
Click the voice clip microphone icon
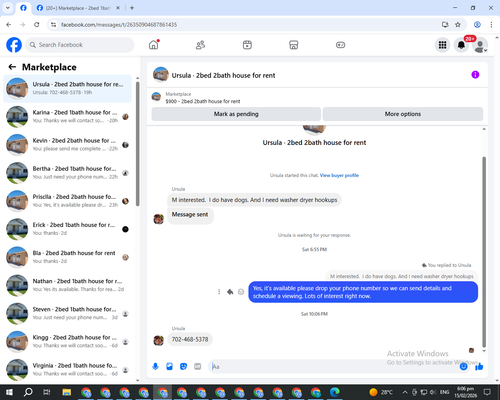pos(155,367)
